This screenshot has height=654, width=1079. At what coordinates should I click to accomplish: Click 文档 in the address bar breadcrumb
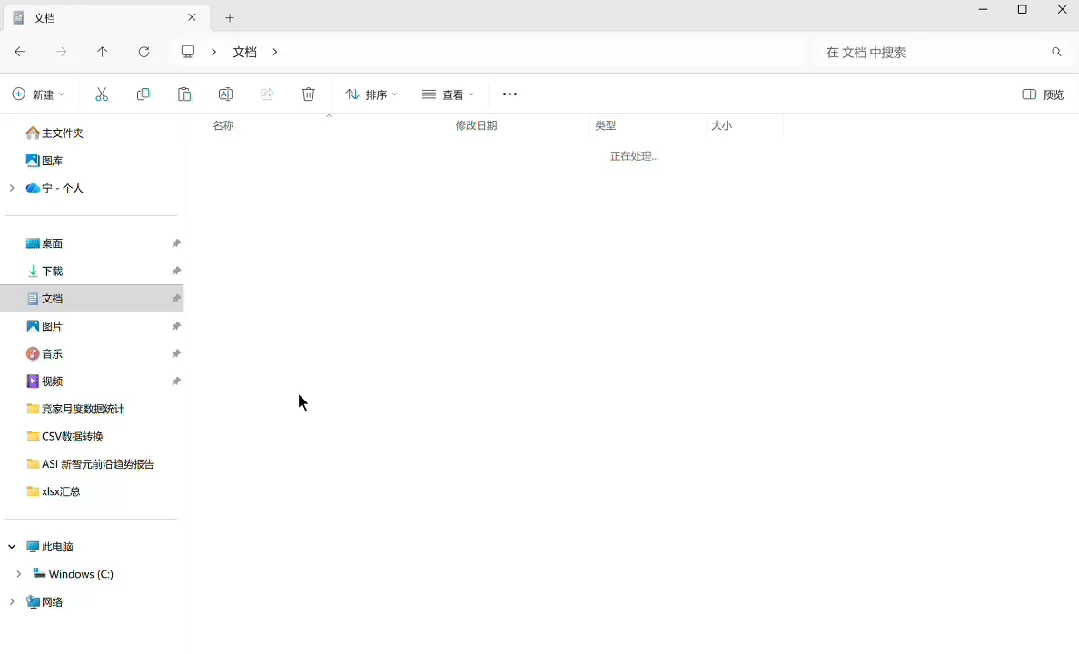pyautogui.click(x=244, y=52)
